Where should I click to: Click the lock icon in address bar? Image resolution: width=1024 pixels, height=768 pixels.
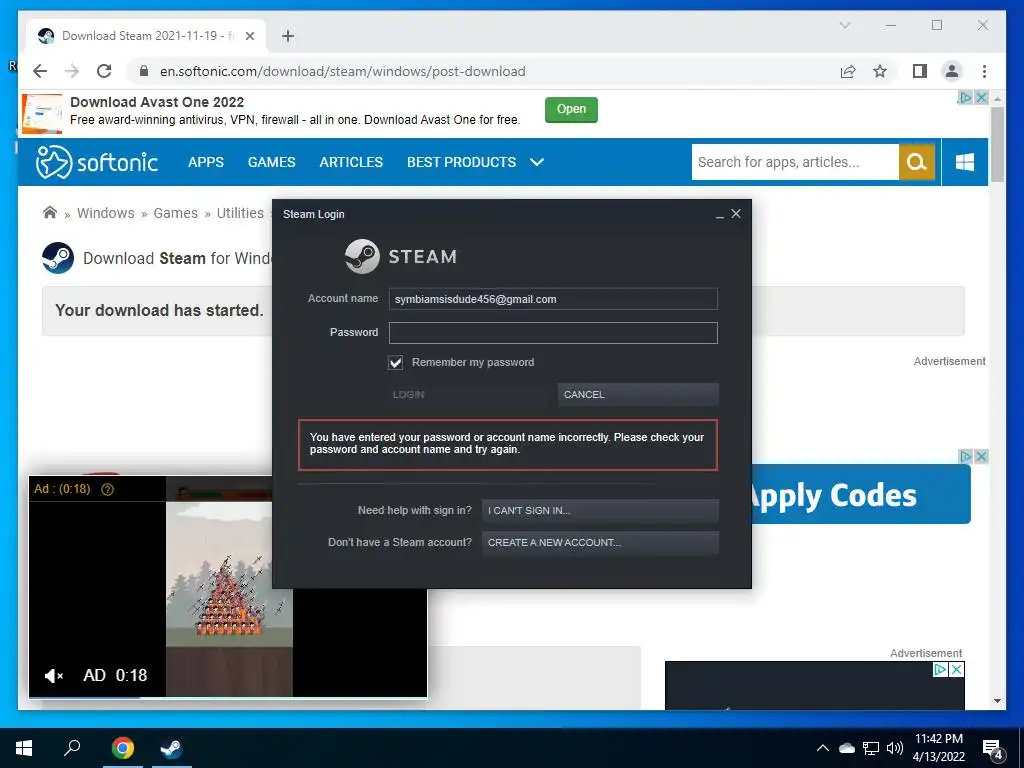tap(144, 71)
